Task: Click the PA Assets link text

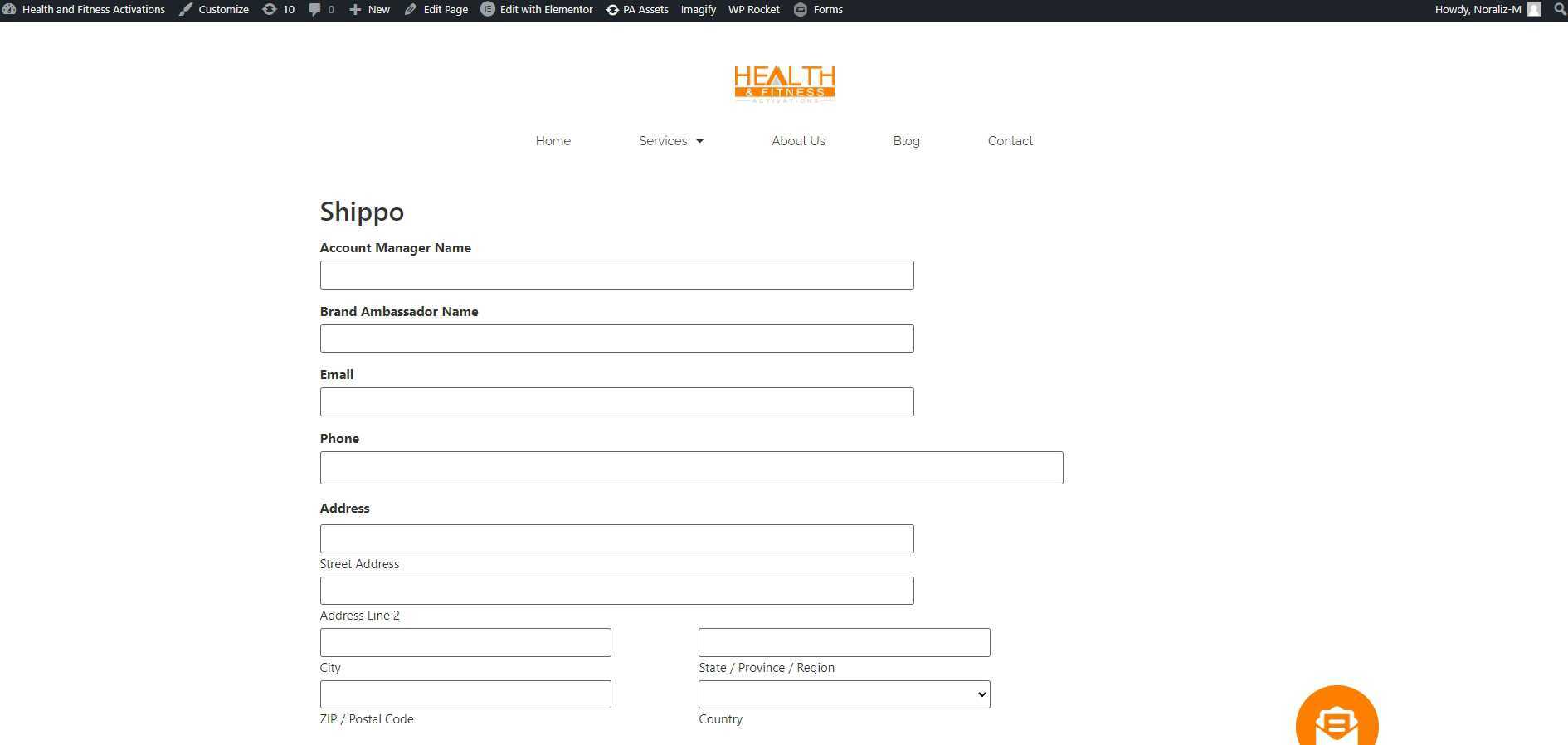Action: pyautogui.click(x=645, y=10)
